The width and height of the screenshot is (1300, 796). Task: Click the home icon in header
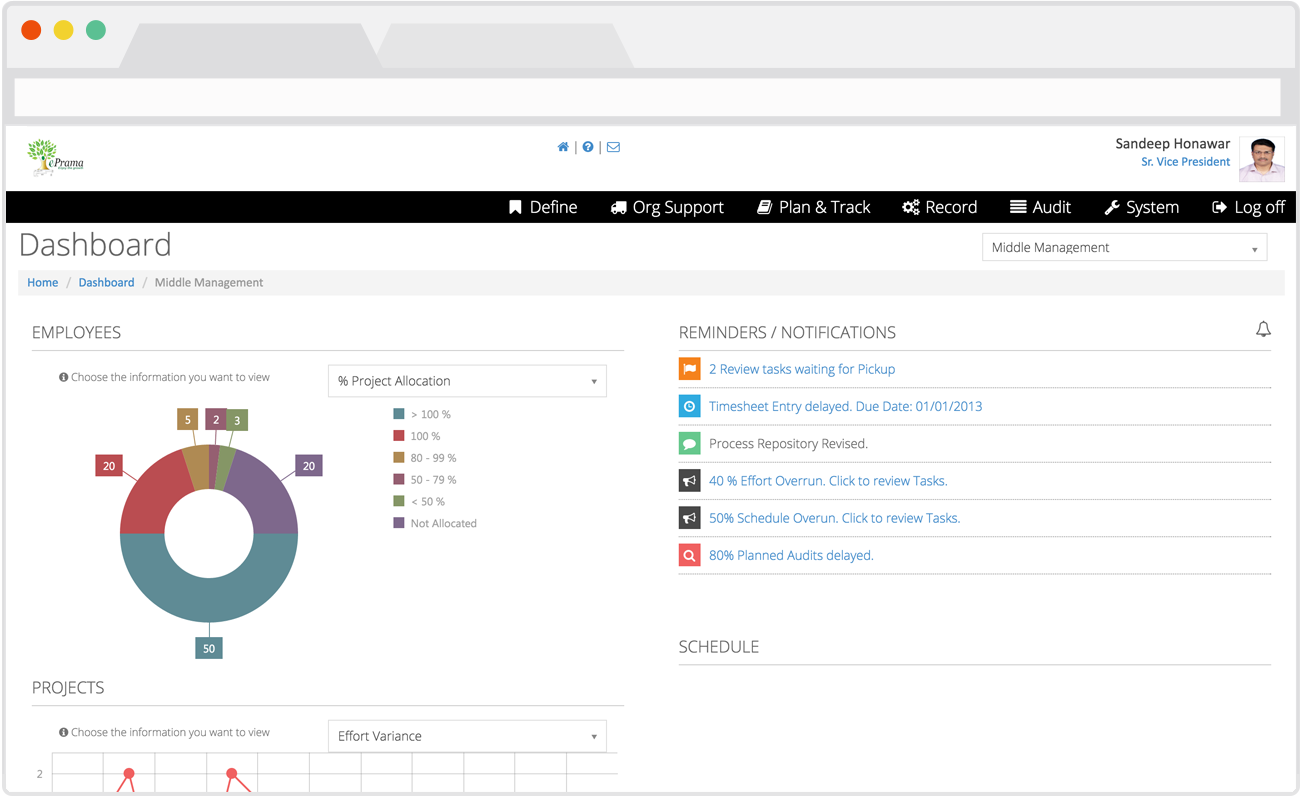563,147
